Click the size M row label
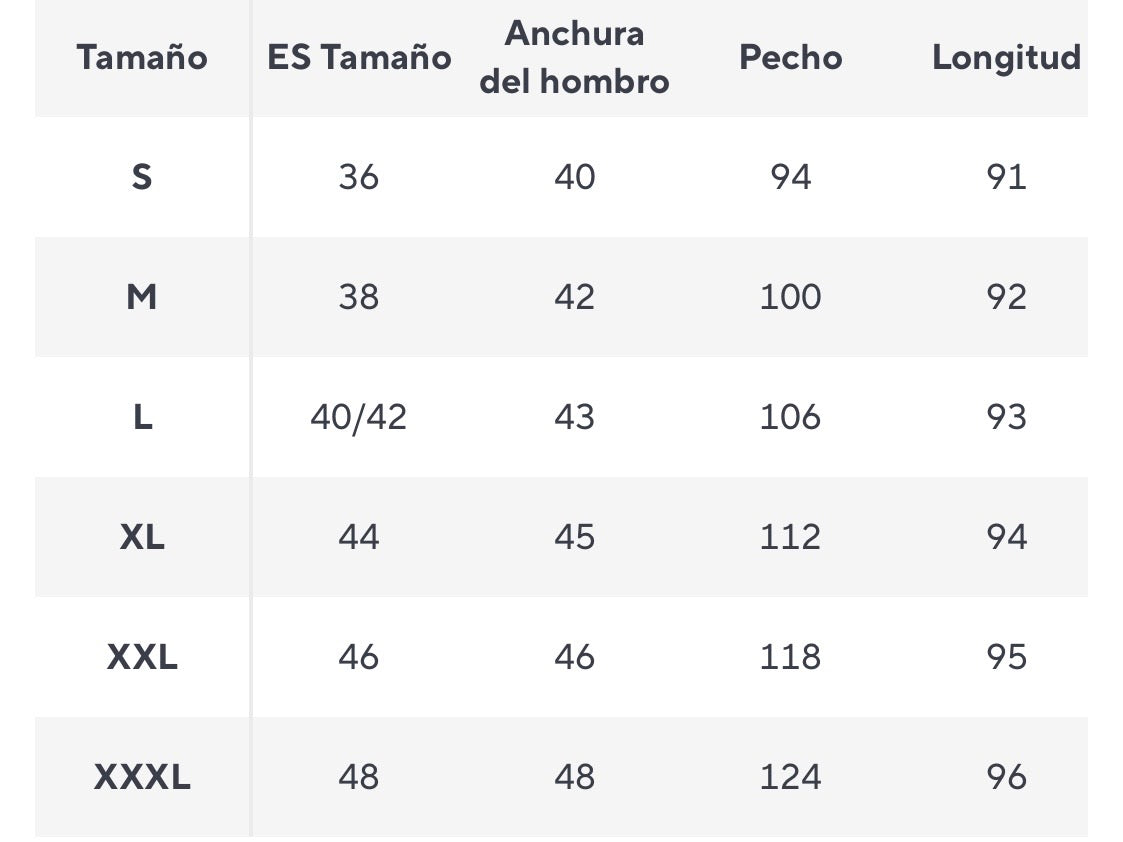This screenshot has width=1123, height=842. point(142,297)
